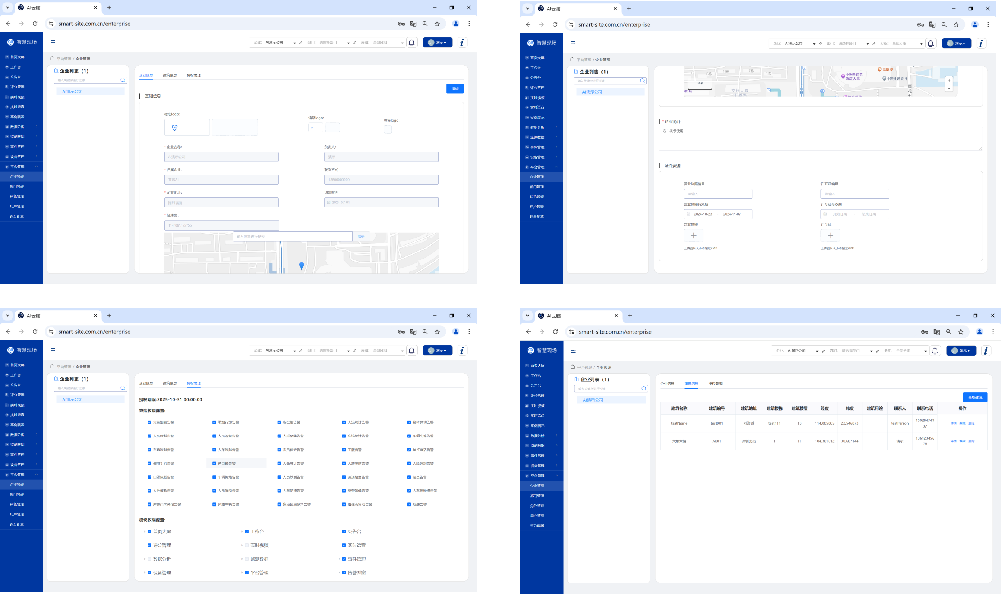Open the blue user account dropdown in top-left window
This screenshot has height=595, width=1001.
pos(437,42)
